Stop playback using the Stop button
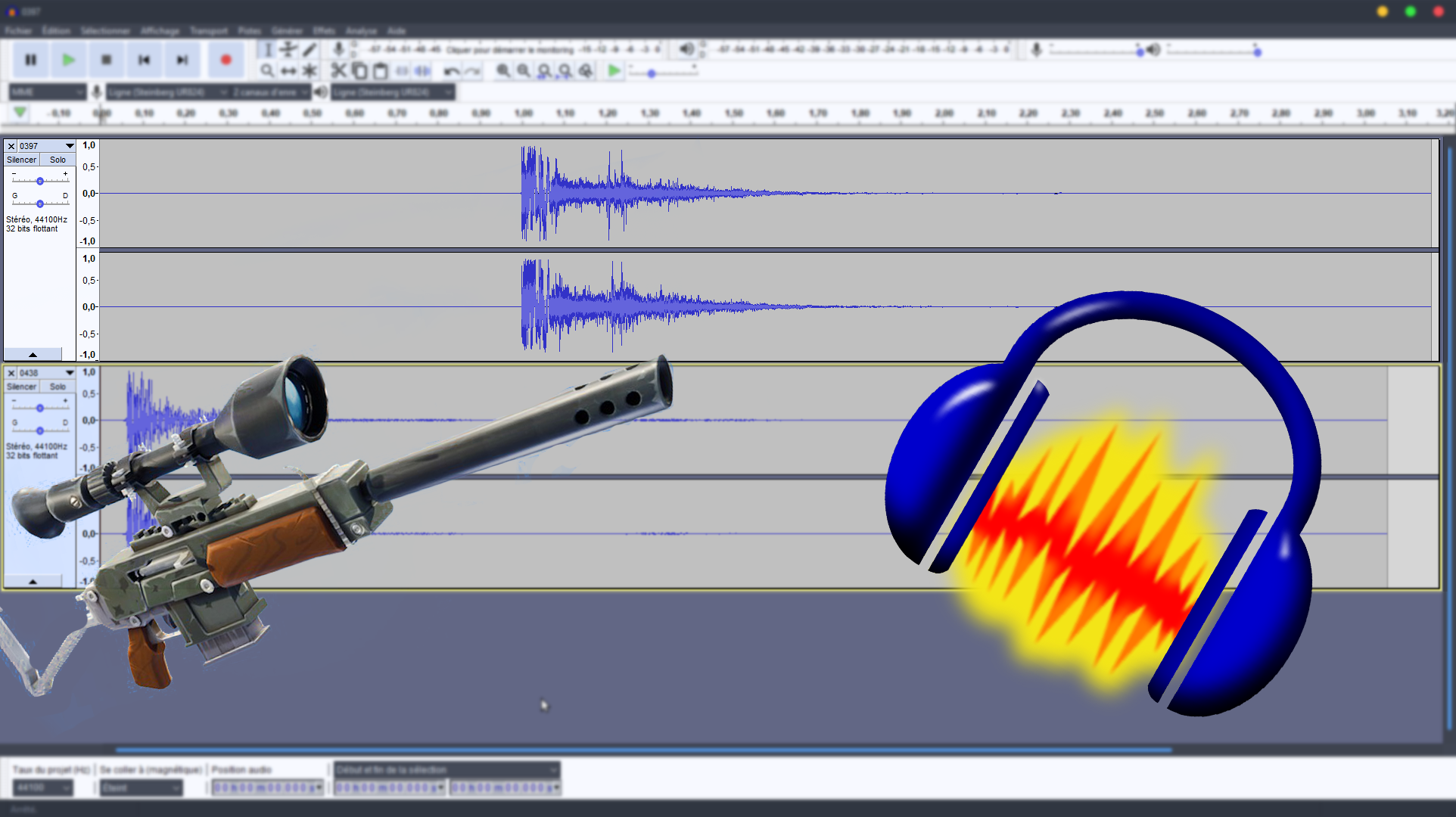Viewport: 1456px width, 817px height. click(107, 60)
